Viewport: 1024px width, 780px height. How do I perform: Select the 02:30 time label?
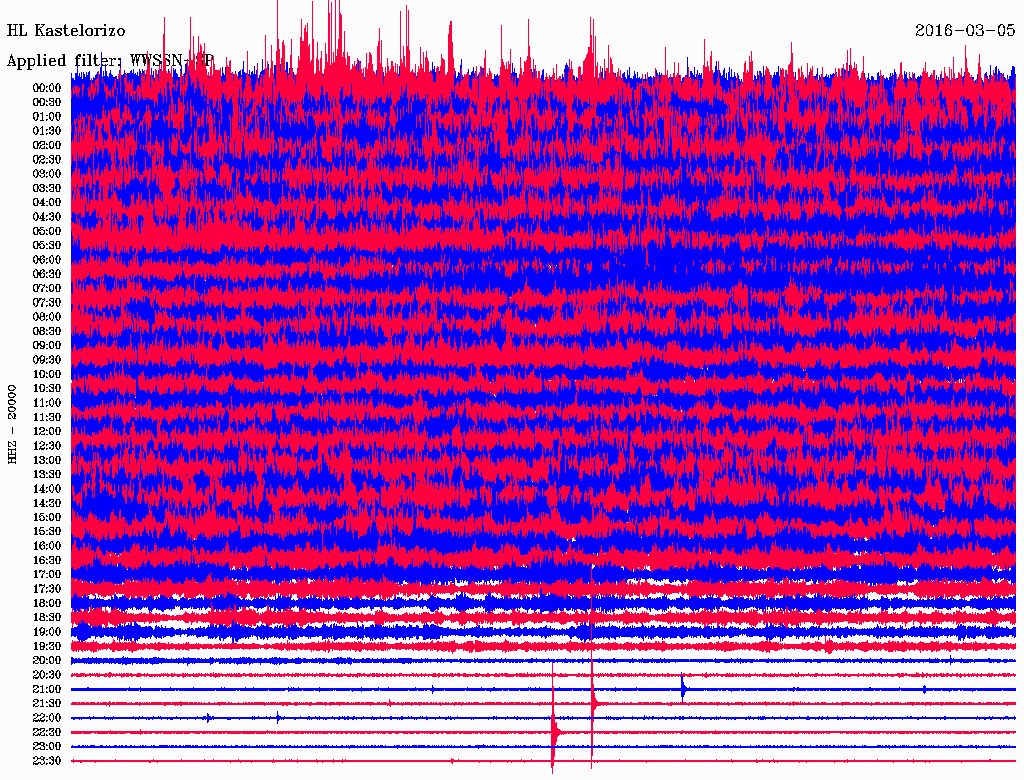47,160
